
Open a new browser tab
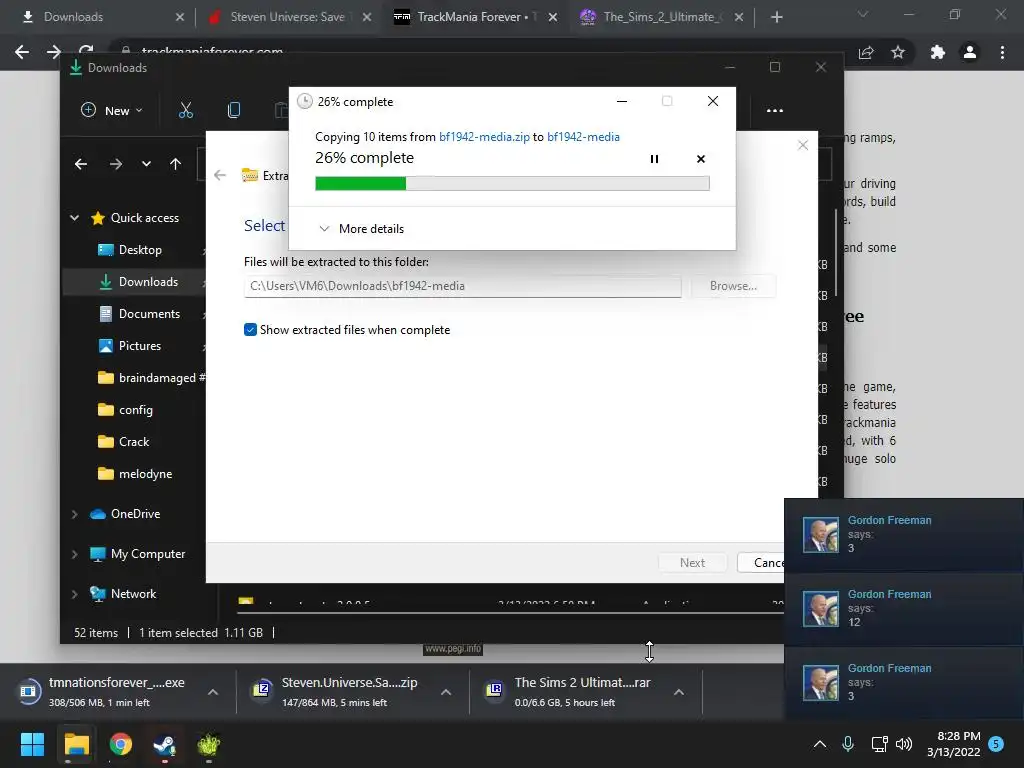click(x=776, y=17)
